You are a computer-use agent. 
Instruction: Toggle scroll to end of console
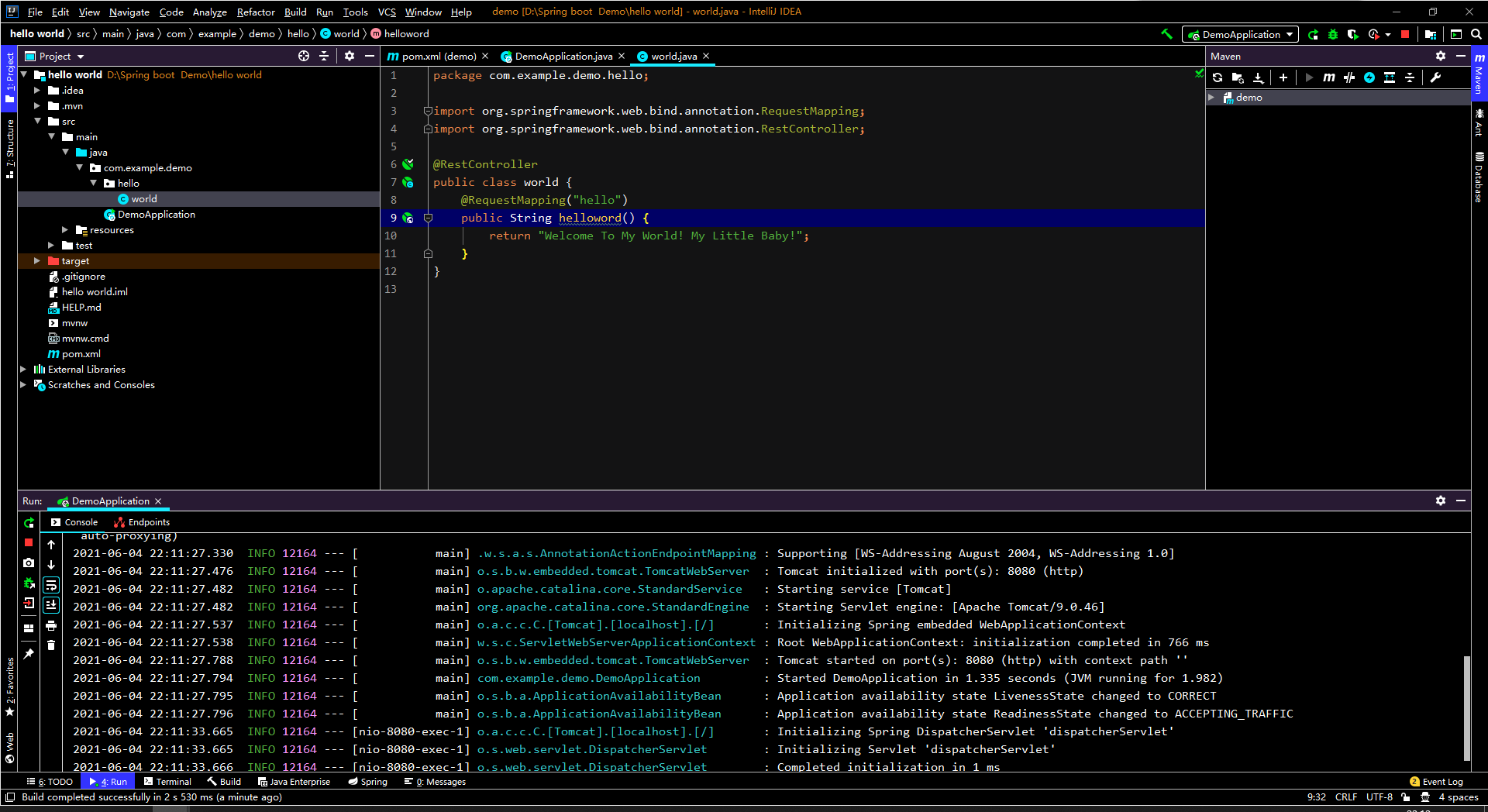51,605
